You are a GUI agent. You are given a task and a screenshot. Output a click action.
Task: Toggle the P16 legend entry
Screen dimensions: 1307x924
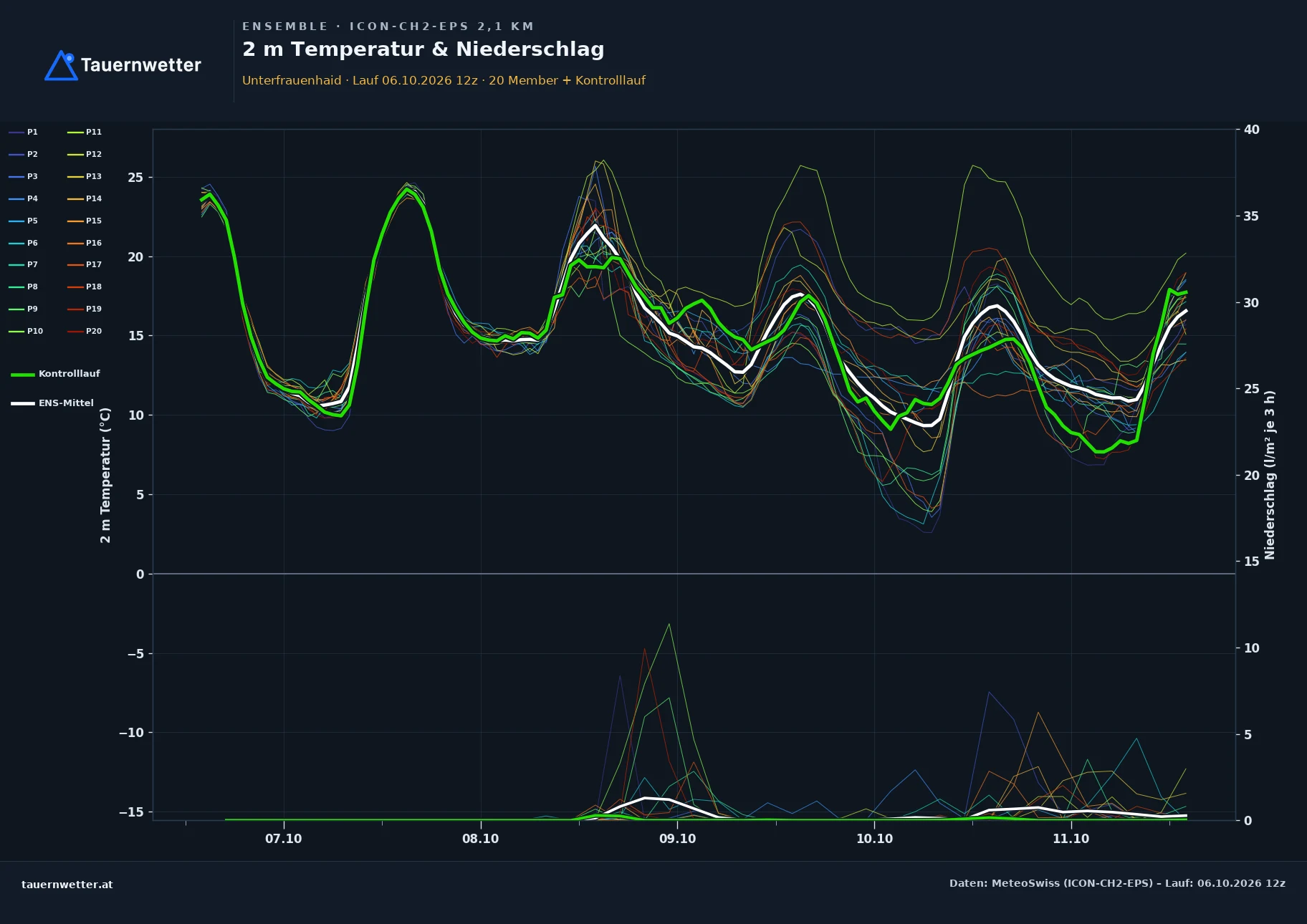[85, 243]
